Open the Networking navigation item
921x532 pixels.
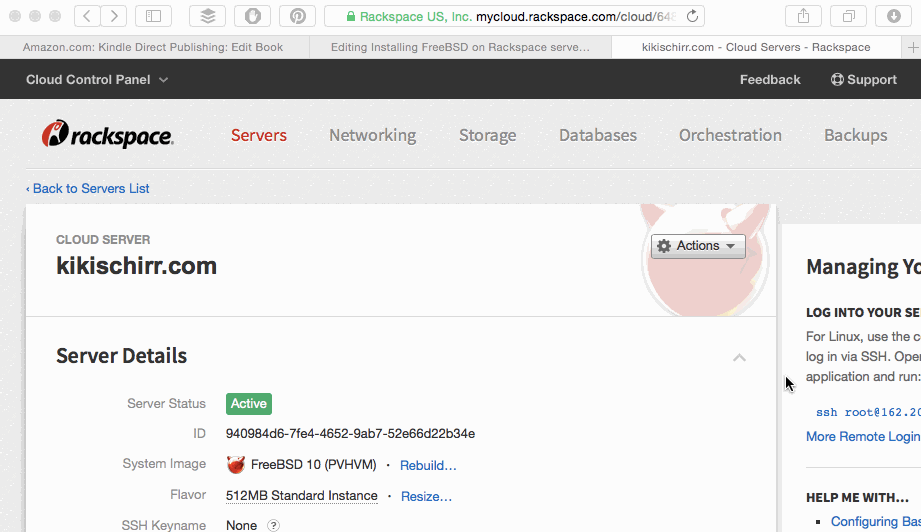coord(372,135)
